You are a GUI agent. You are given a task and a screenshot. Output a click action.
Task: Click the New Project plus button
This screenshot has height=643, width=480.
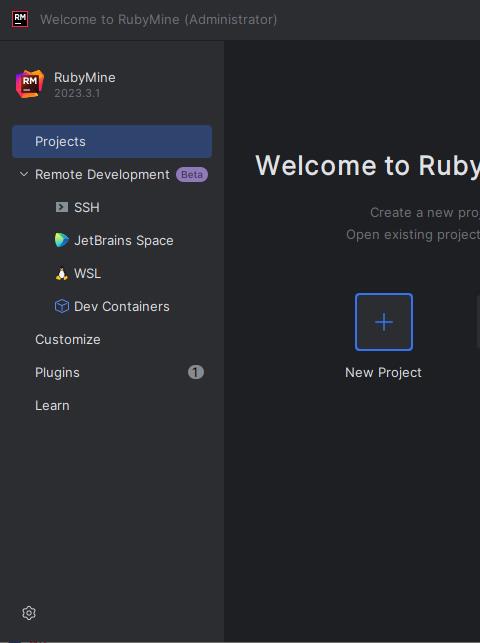tap(384, 322)
